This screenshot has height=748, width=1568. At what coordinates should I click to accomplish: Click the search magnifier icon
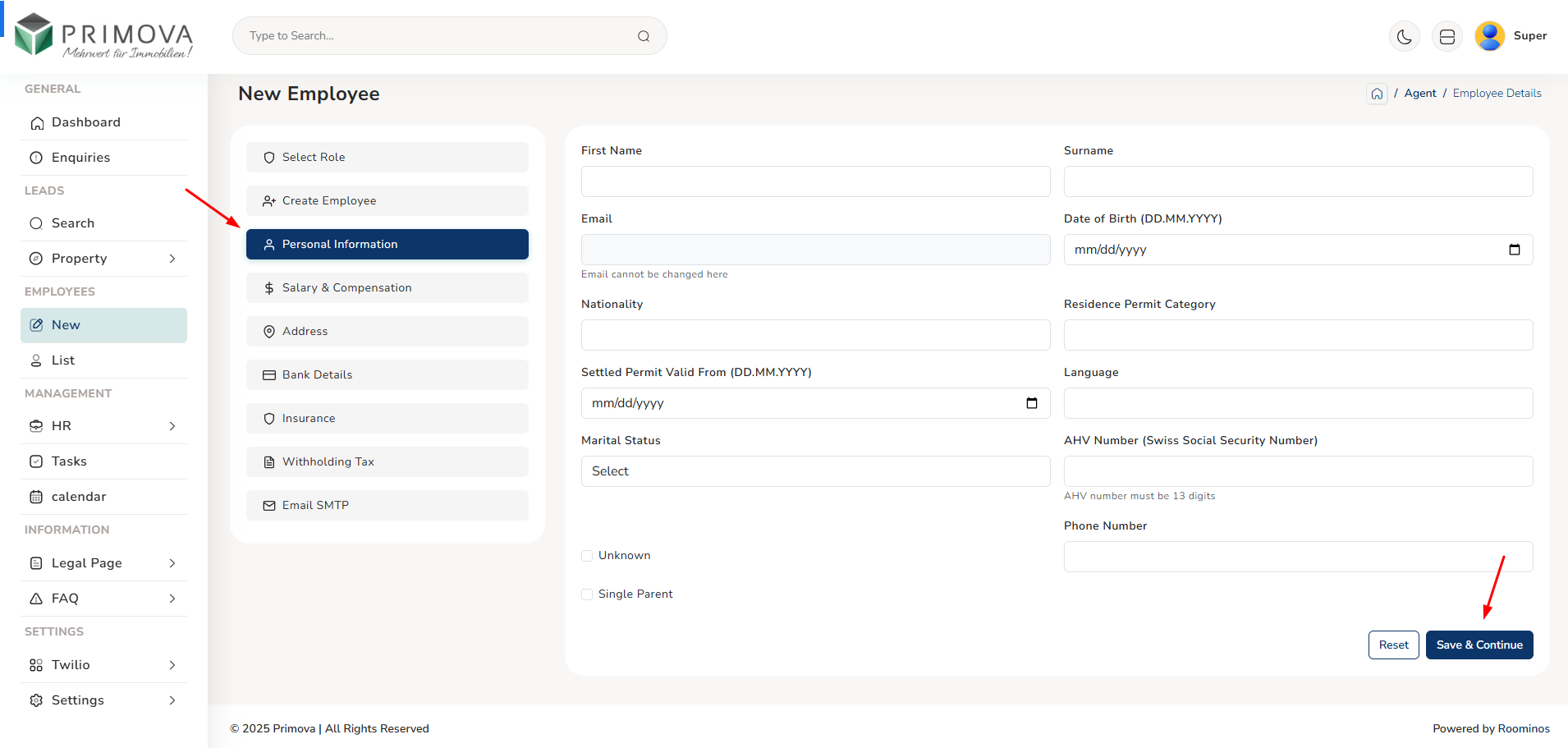tap(644, 36)
